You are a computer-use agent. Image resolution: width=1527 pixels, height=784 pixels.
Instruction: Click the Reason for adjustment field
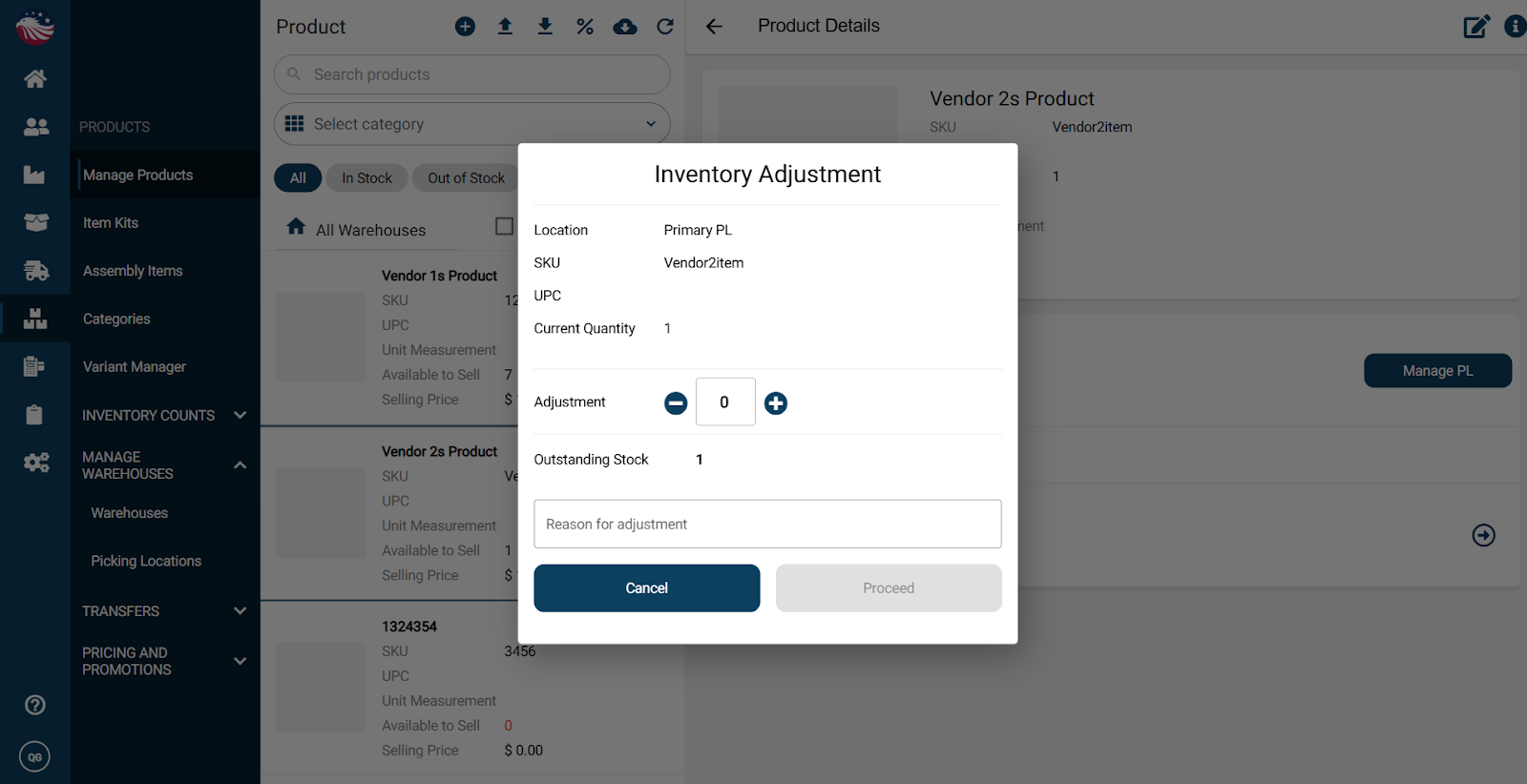tap(767, 525)
